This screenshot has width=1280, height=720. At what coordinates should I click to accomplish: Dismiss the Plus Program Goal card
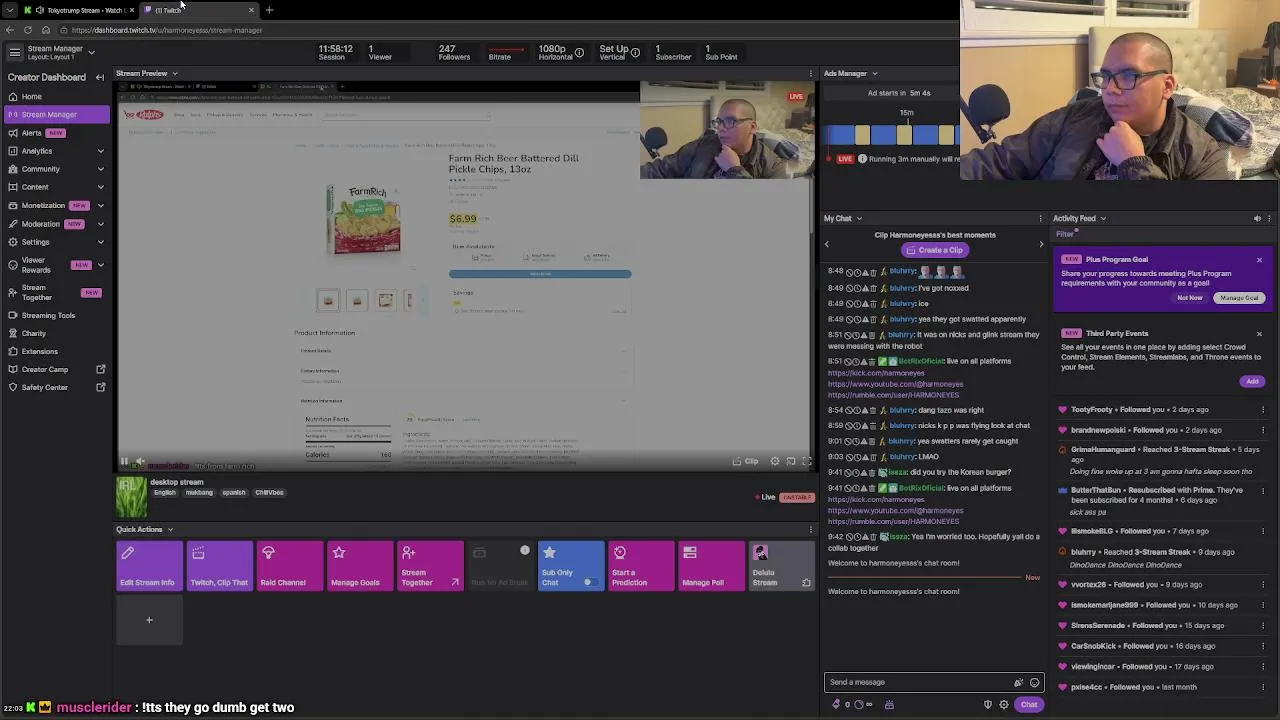[x=1259, y=260]
